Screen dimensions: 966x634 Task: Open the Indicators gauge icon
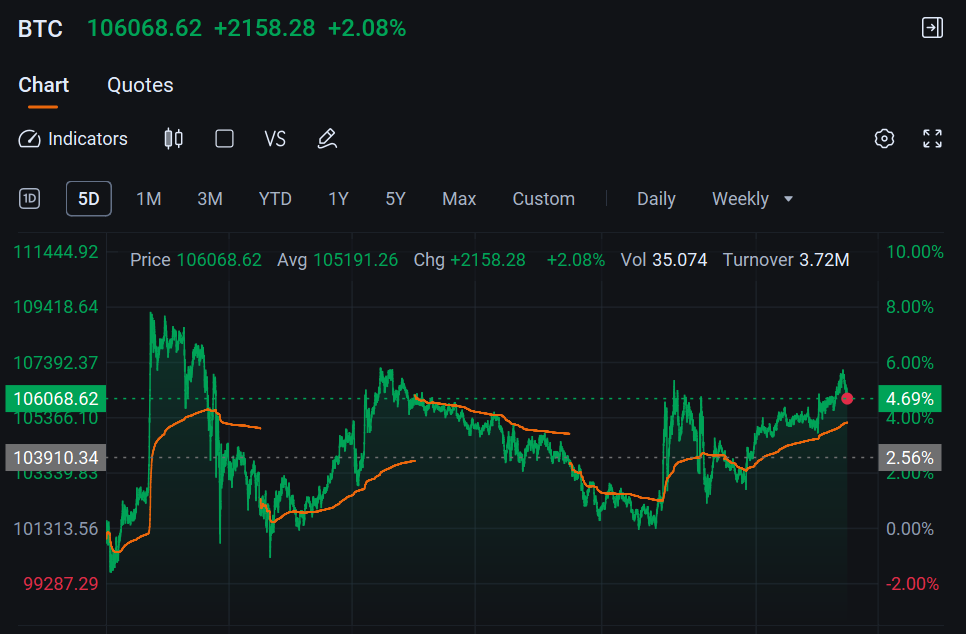29,139
